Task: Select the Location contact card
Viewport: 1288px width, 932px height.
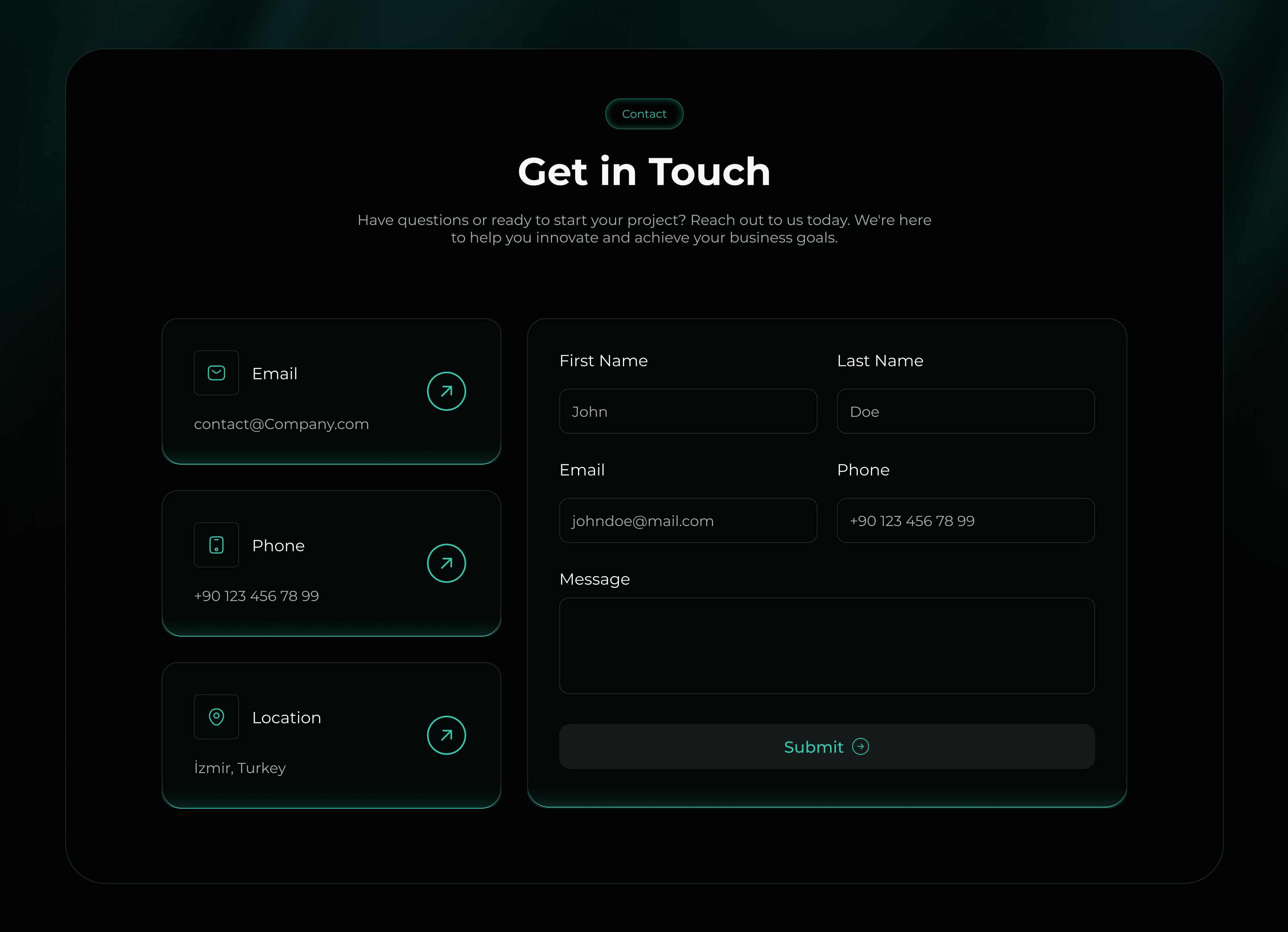Action: pyautogui.click(x=332, y=735)
